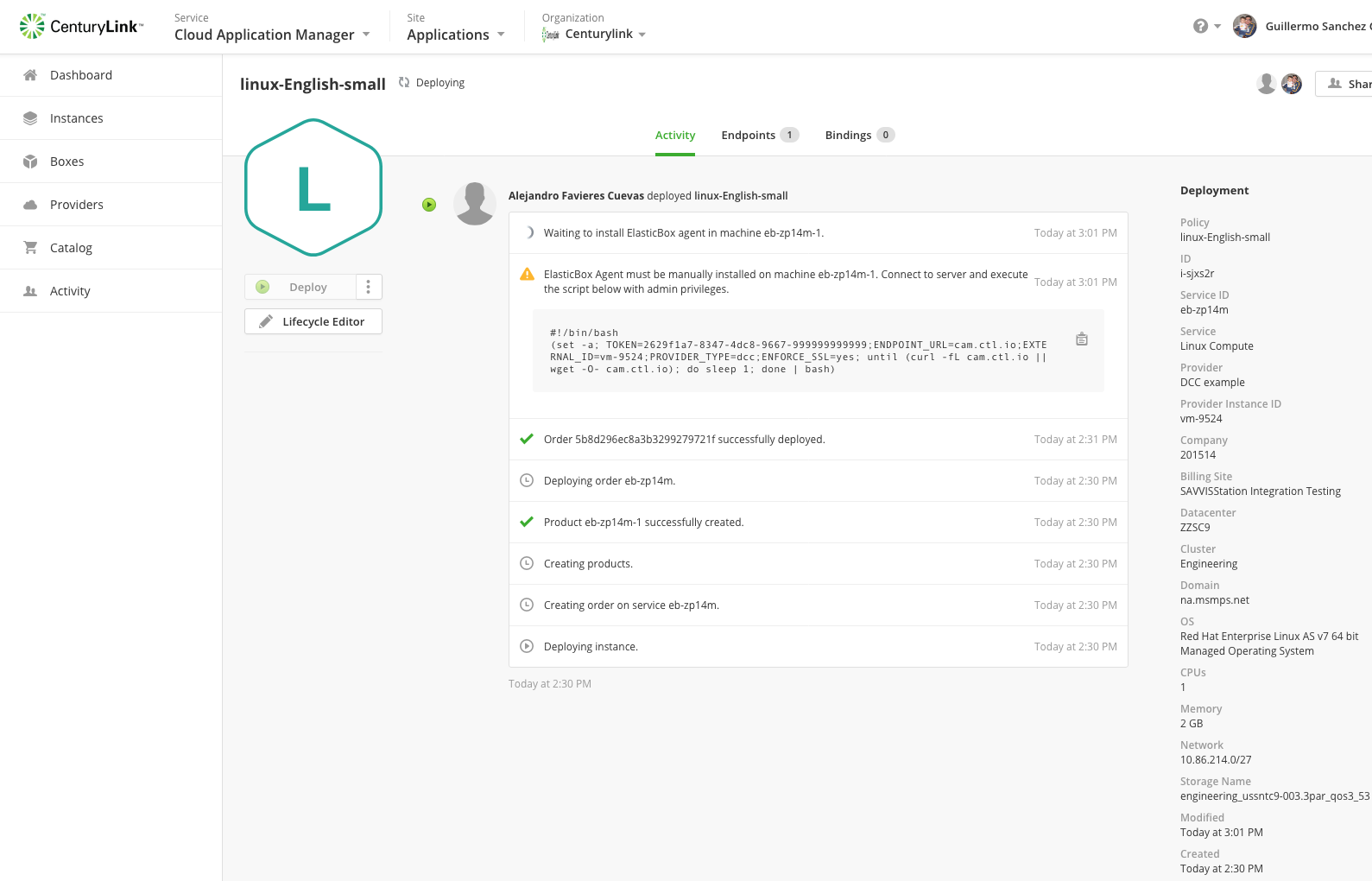Screen dimensions: 1372x881
Task: Click the 10.86.214.0/27 network value
Action: (x=1216, y=760)
